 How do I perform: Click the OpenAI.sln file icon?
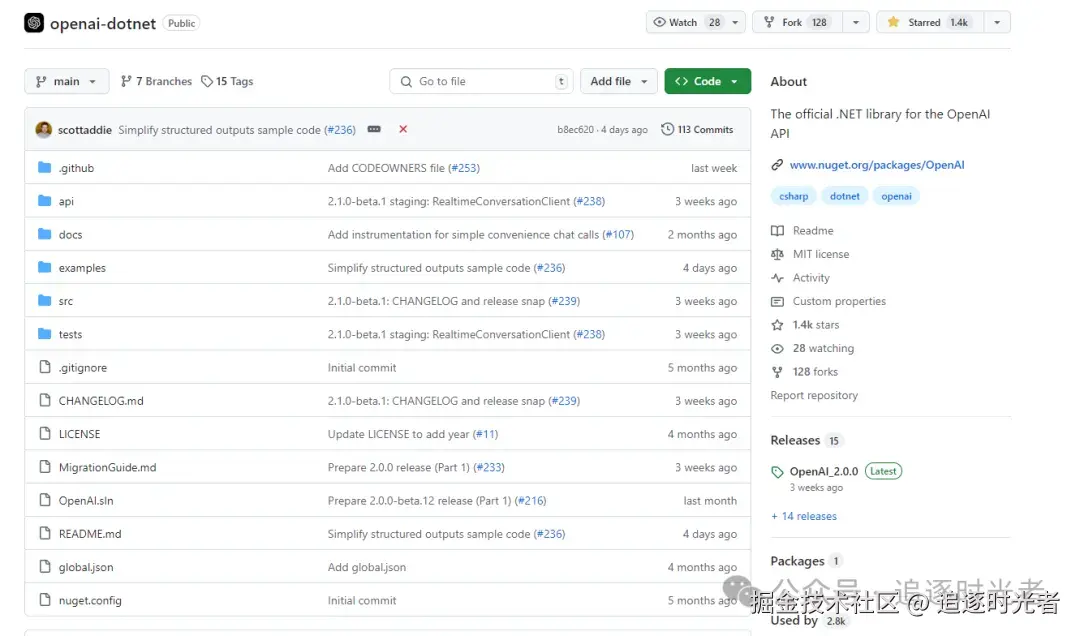point(45,500)
